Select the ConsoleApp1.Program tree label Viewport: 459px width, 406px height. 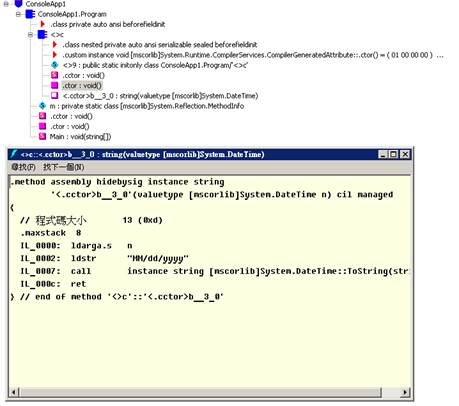72,14
